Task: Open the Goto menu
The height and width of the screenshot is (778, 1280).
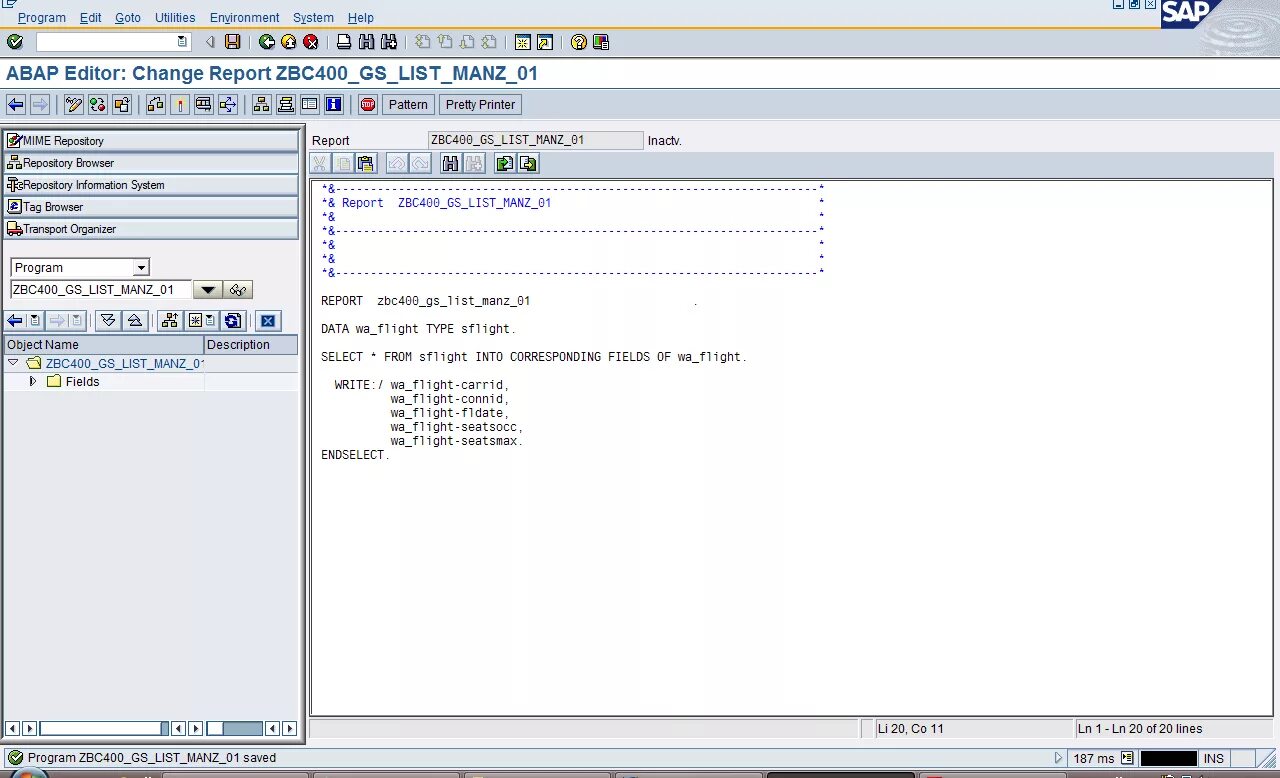Action: tap(128, 18)
